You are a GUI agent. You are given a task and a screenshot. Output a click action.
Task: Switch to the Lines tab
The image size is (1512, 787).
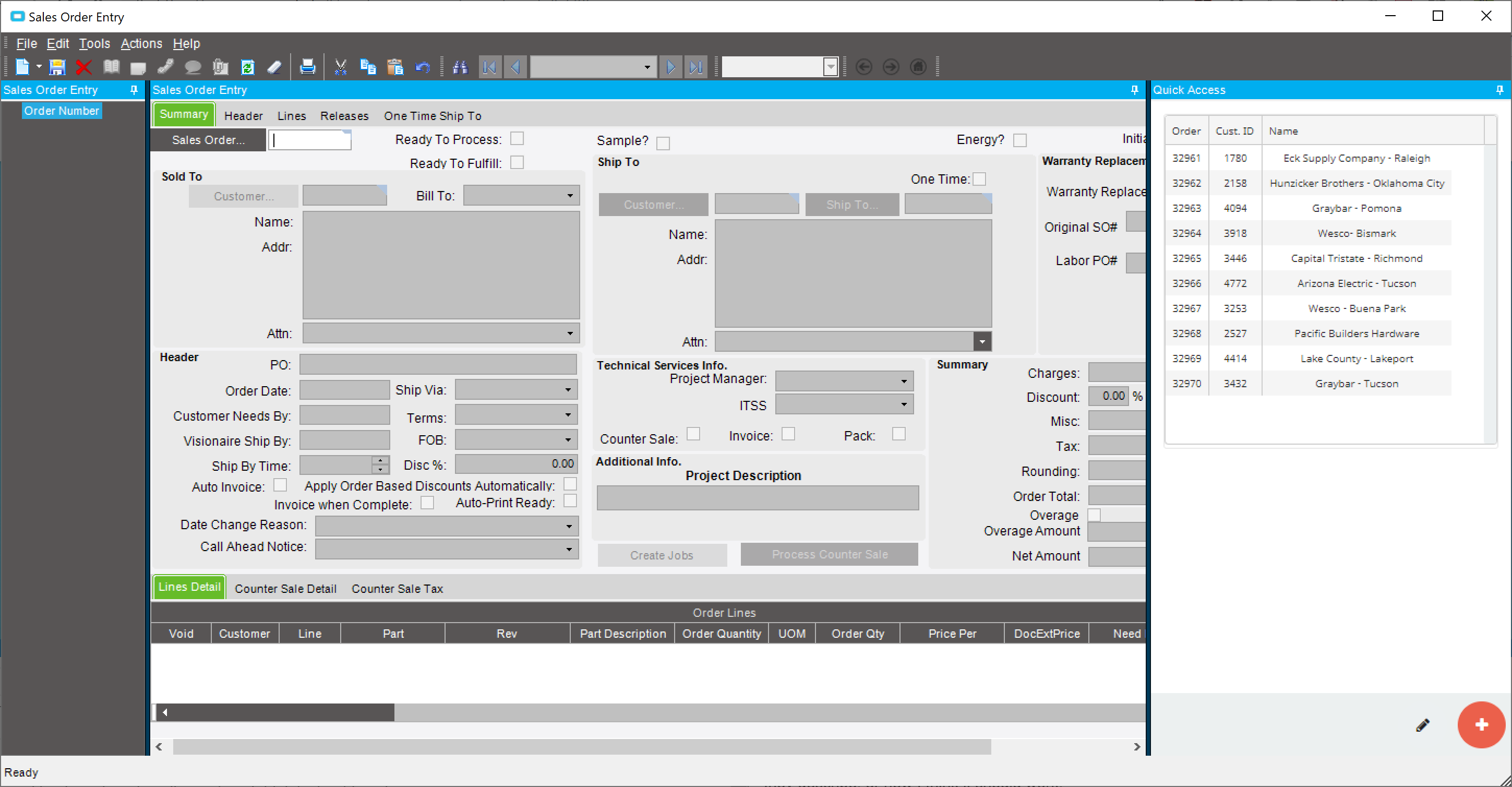pos(292,116)
